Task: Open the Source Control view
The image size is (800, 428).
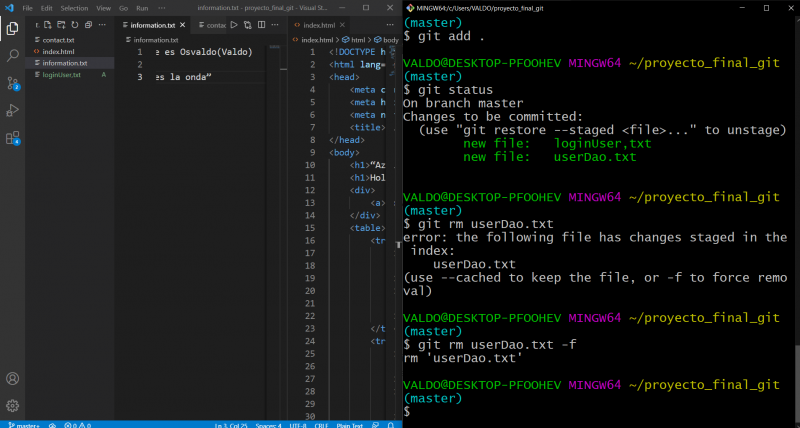Action: coord(12,83)
